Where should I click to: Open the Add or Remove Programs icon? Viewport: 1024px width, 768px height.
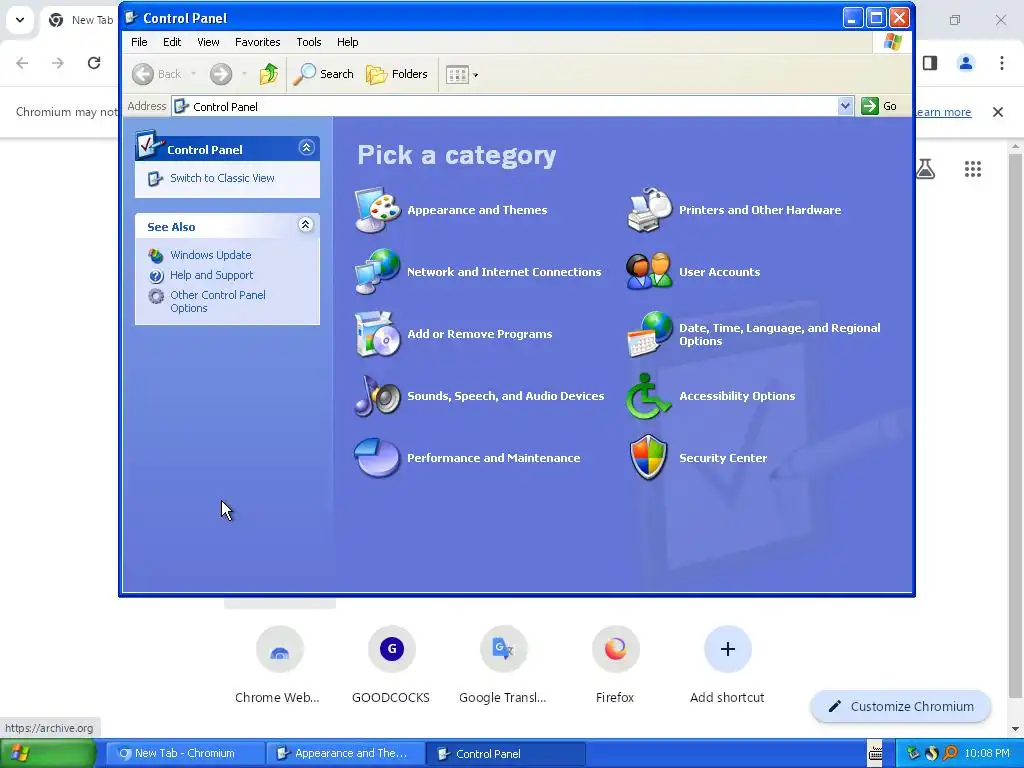coord(377,334)
